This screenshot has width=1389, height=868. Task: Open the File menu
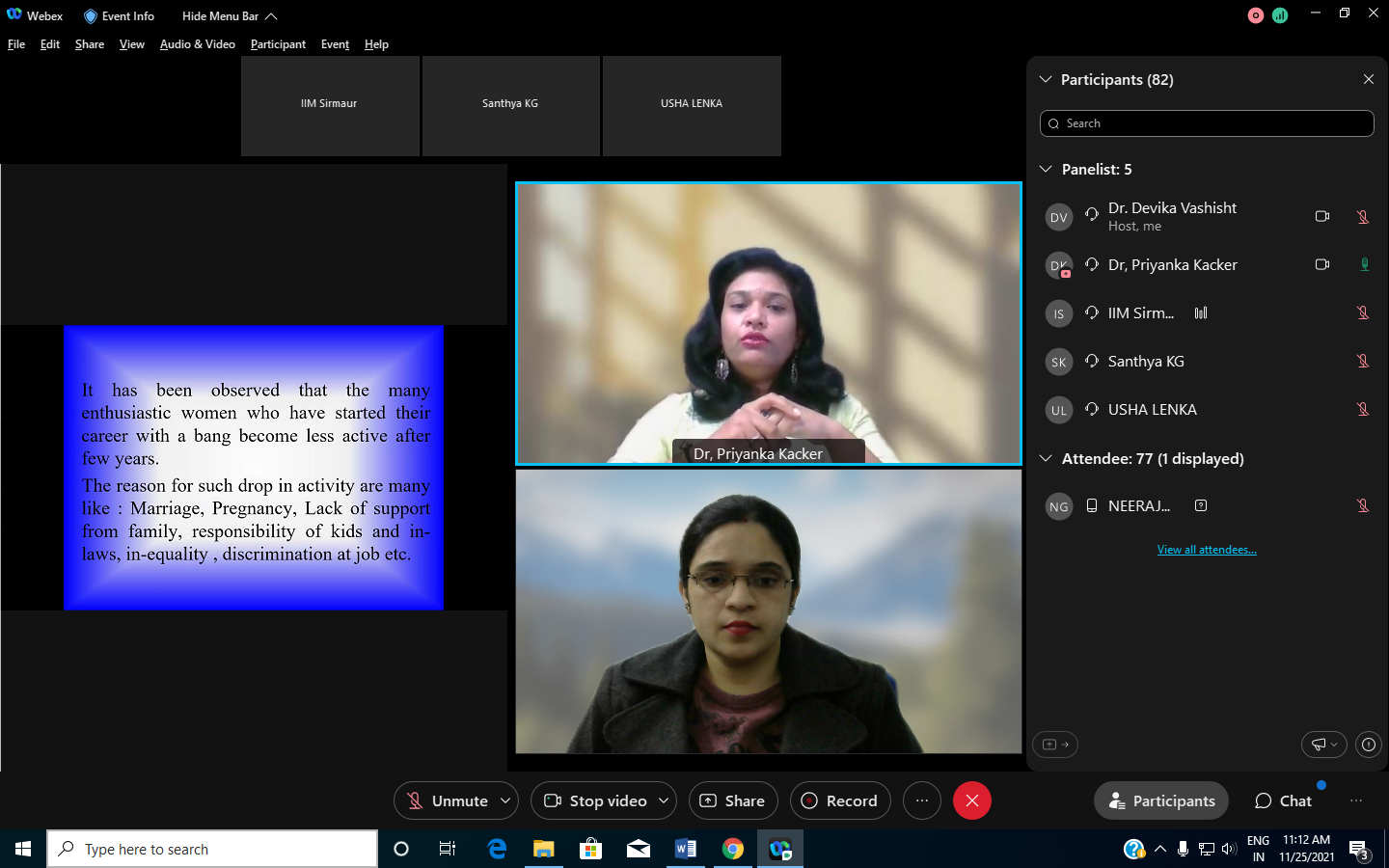coord(16,44)
